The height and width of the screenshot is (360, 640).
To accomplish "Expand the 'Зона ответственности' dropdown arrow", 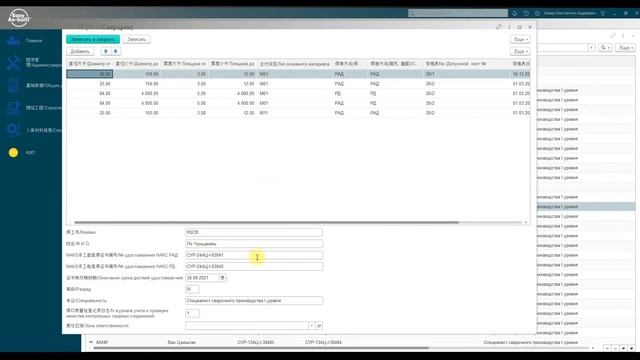I will click(x=311, y=326).
